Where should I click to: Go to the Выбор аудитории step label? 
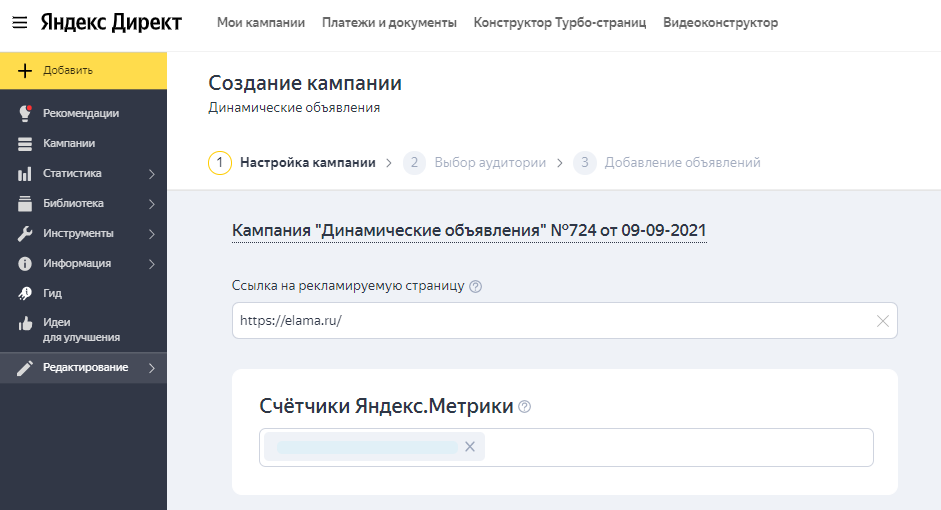[x=490, y=163]
